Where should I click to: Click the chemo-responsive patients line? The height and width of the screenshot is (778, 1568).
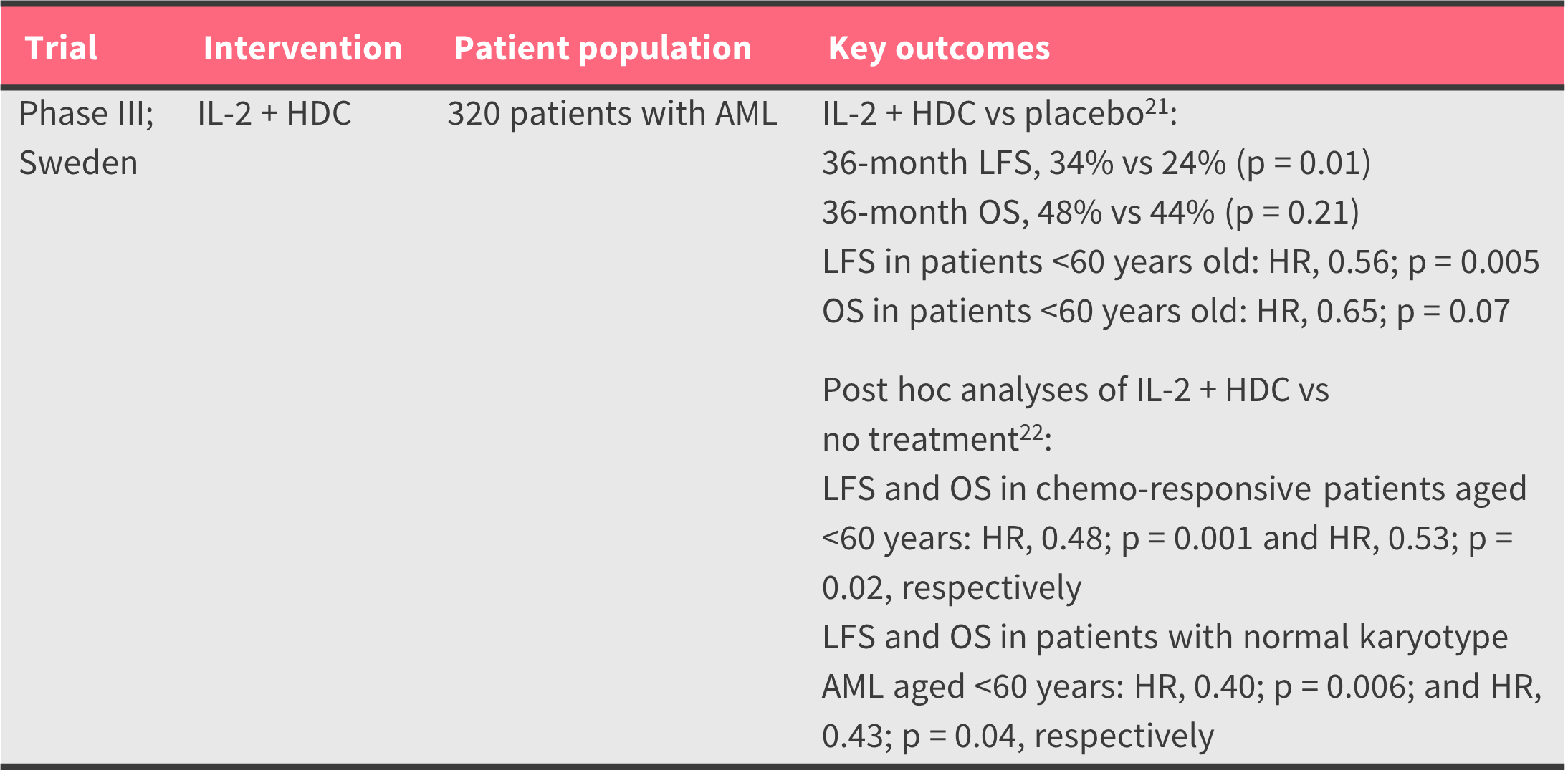tap(1174, 489)
